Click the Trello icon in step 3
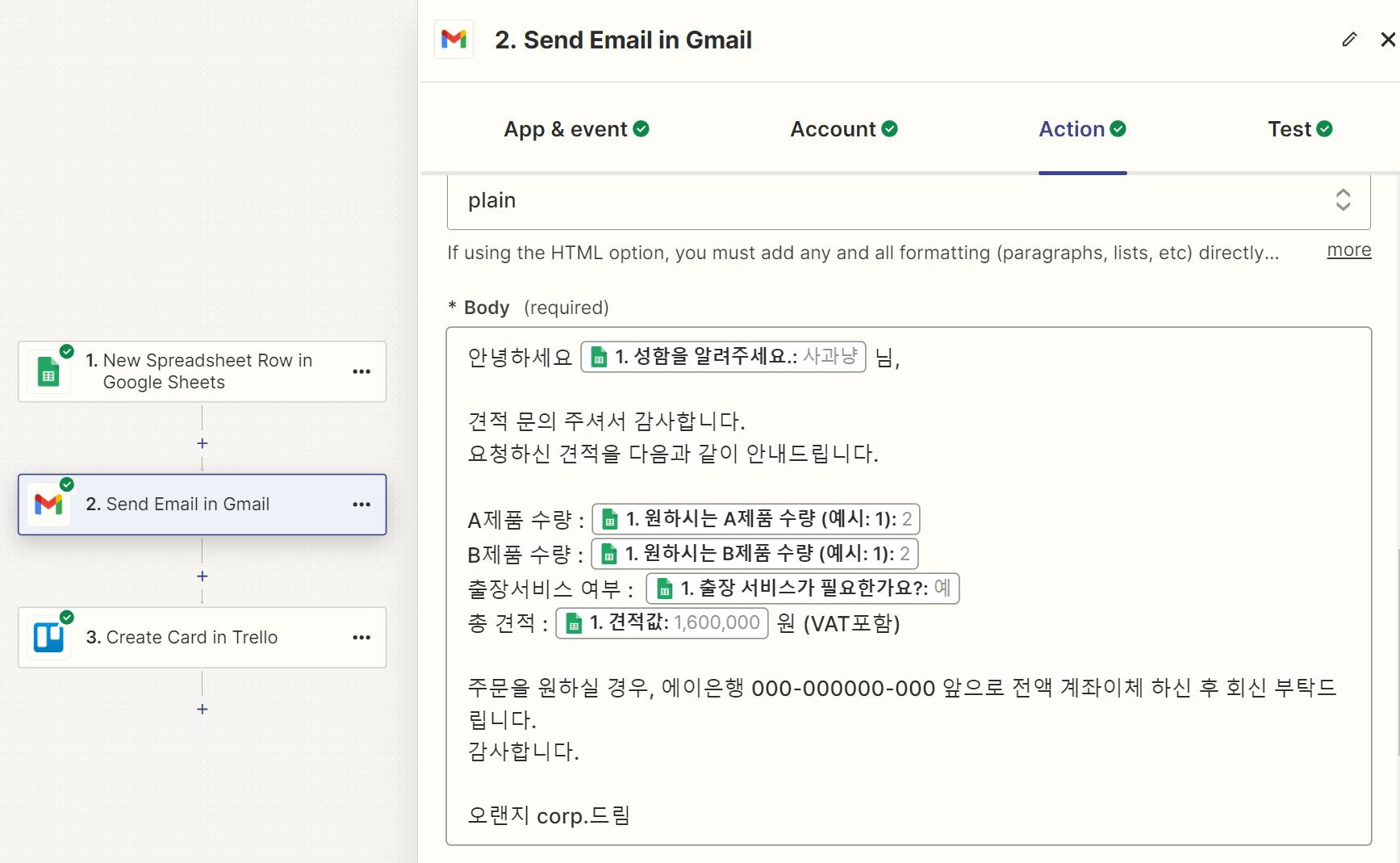Viewport: 1400px width, 863px height. [48, 638]
